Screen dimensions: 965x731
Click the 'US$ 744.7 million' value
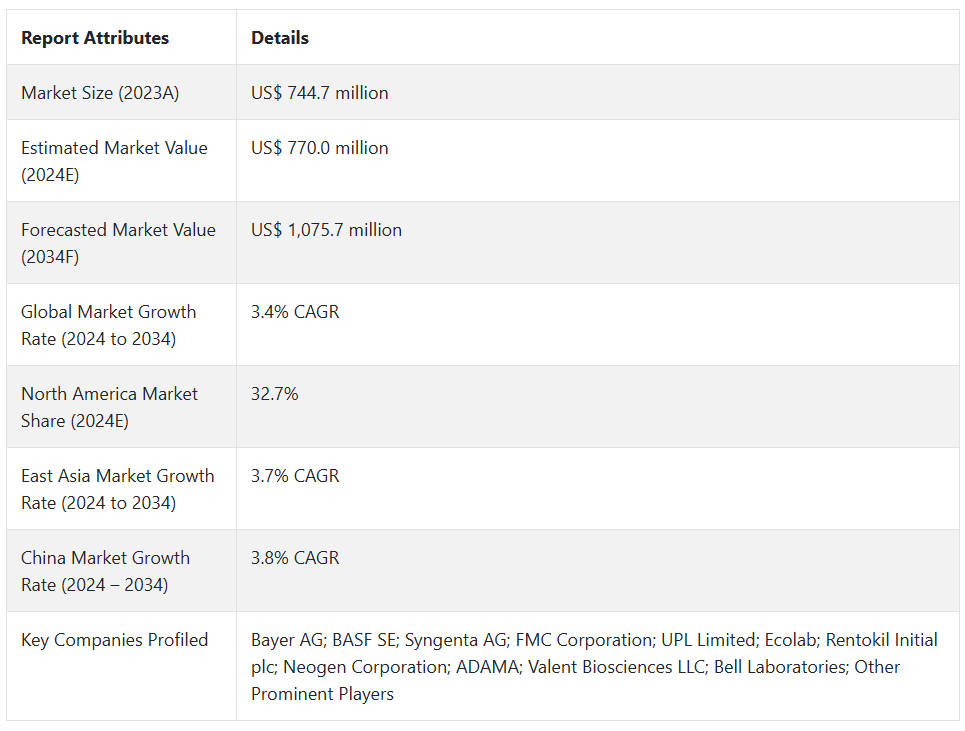(320, 93)
